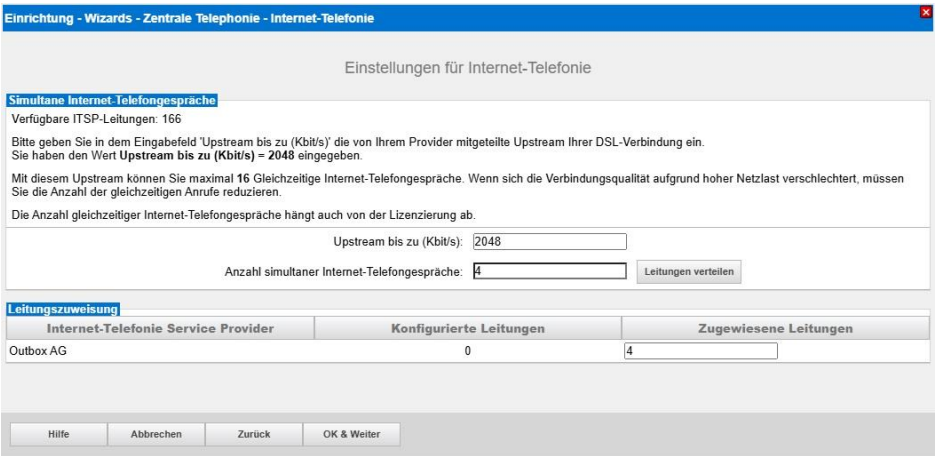The image size is (940, 456).
Task: Click the Hilfe button
Action: pos(58,434)
